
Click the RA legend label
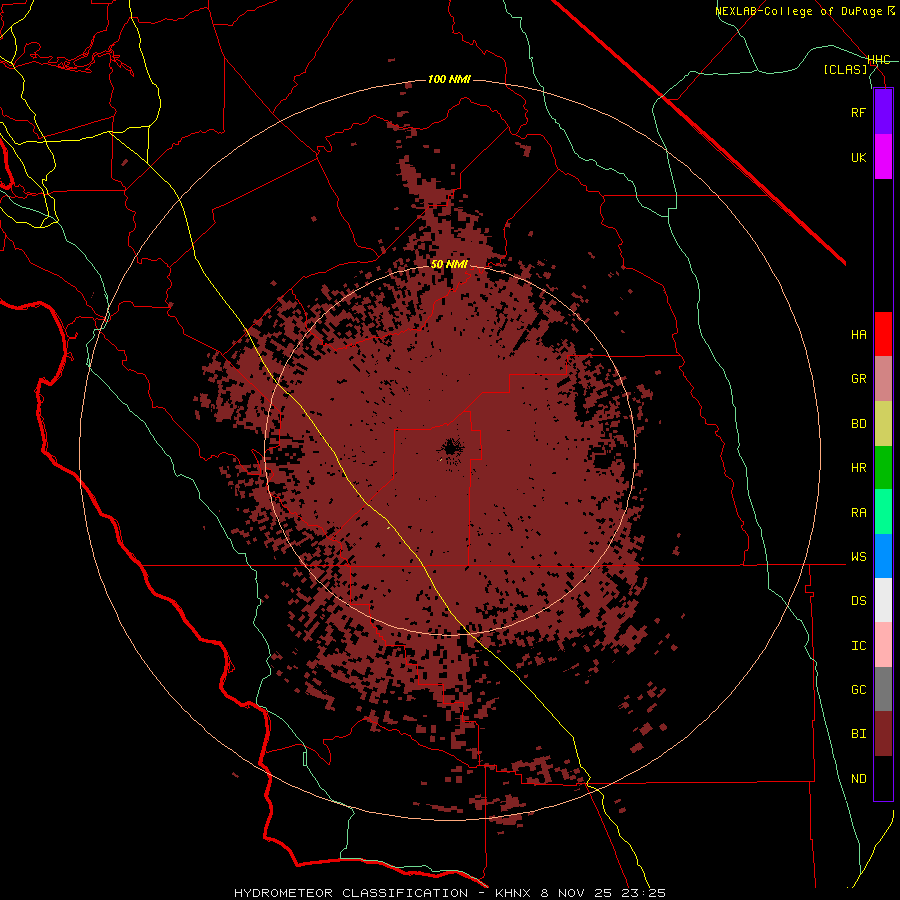point(859,513)
